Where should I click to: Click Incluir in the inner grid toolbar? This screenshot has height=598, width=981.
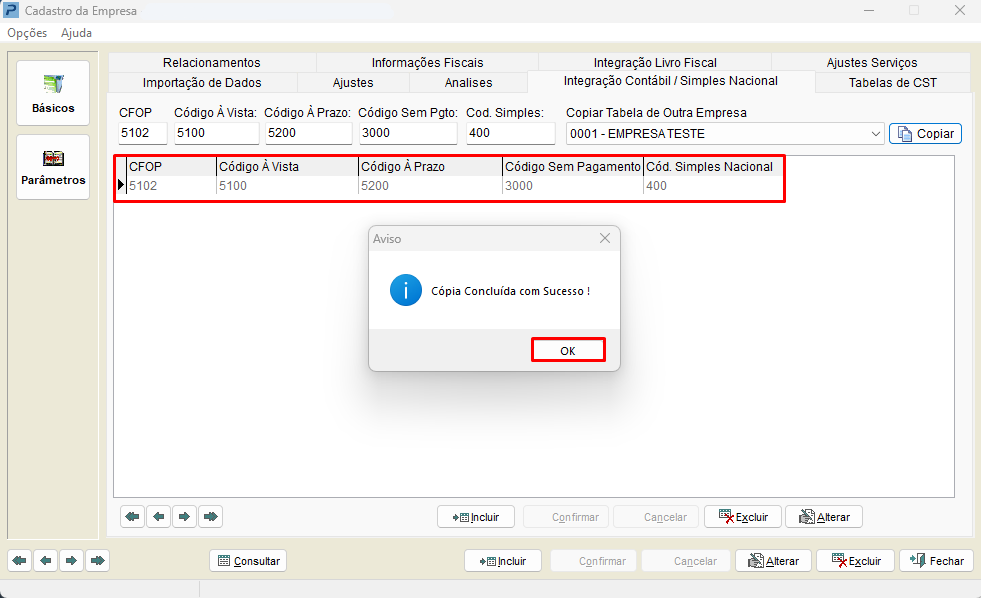point(476,517)
